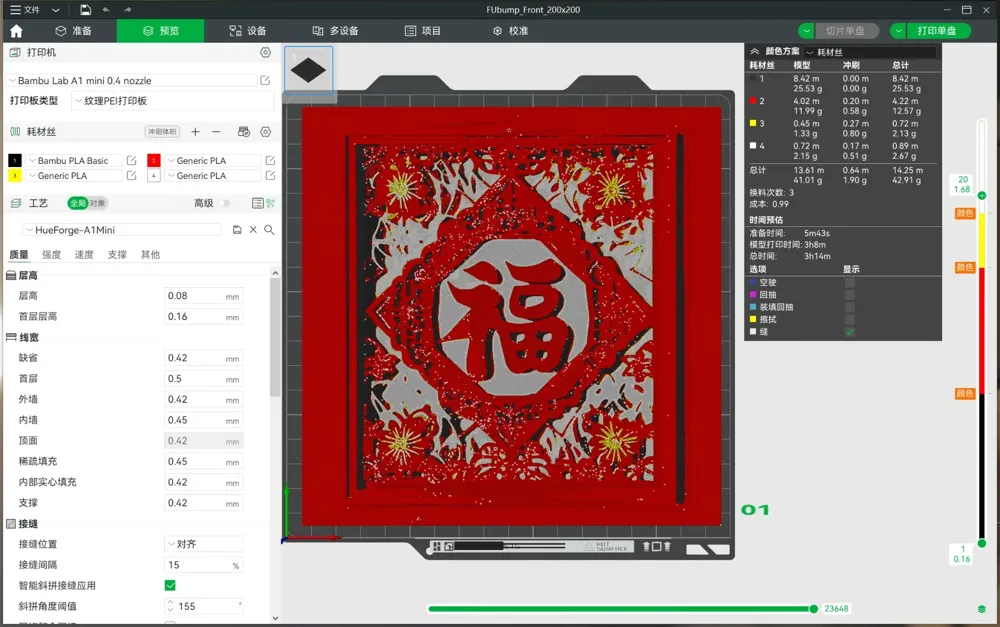Click horizontal move slider handle at 23648
The height and width of the screenshot is (627, 1000).
tap(814, 609)
